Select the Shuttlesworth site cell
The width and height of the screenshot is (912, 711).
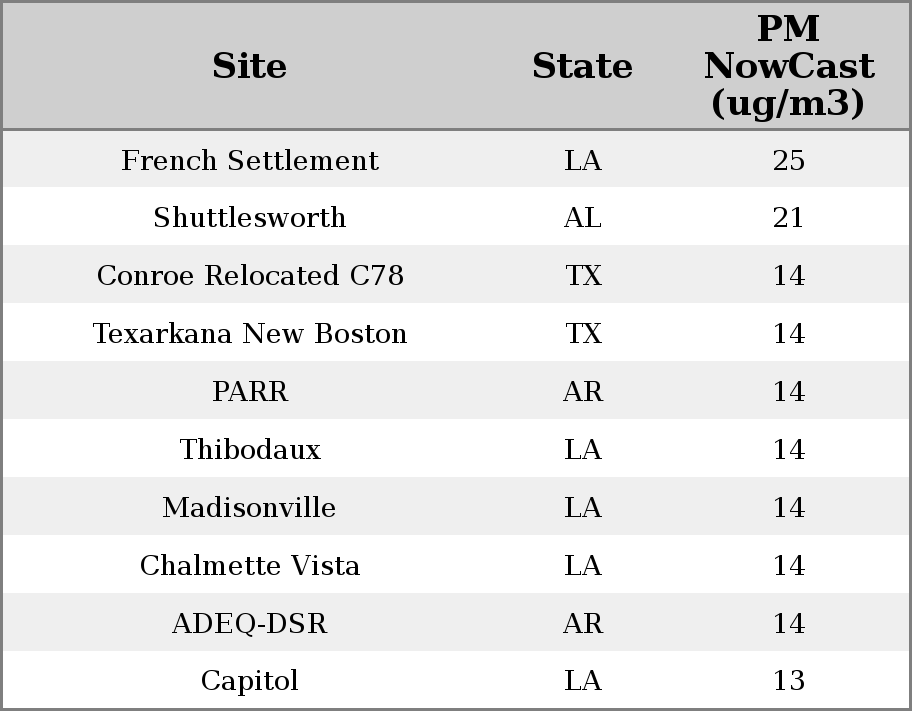pos(250,218)
